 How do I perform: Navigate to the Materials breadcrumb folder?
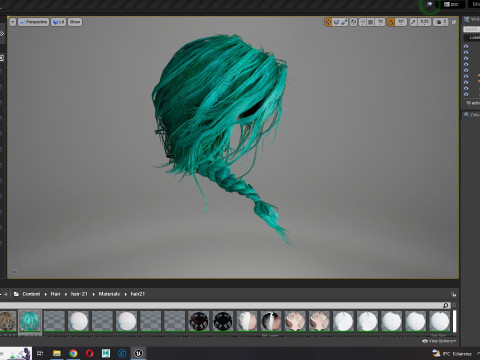coord(109,294)
